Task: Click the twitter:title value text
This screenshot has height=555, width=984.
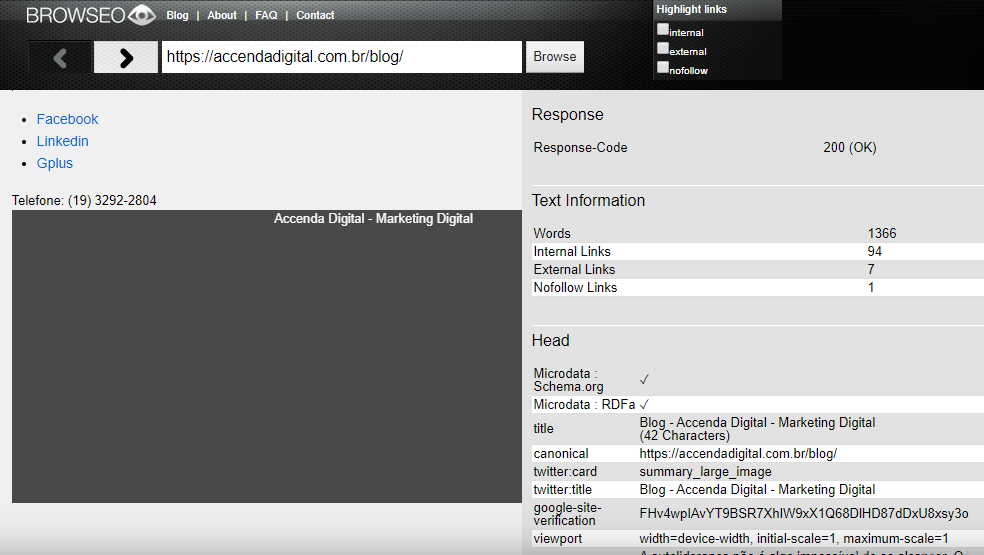Action: (757, 490)
